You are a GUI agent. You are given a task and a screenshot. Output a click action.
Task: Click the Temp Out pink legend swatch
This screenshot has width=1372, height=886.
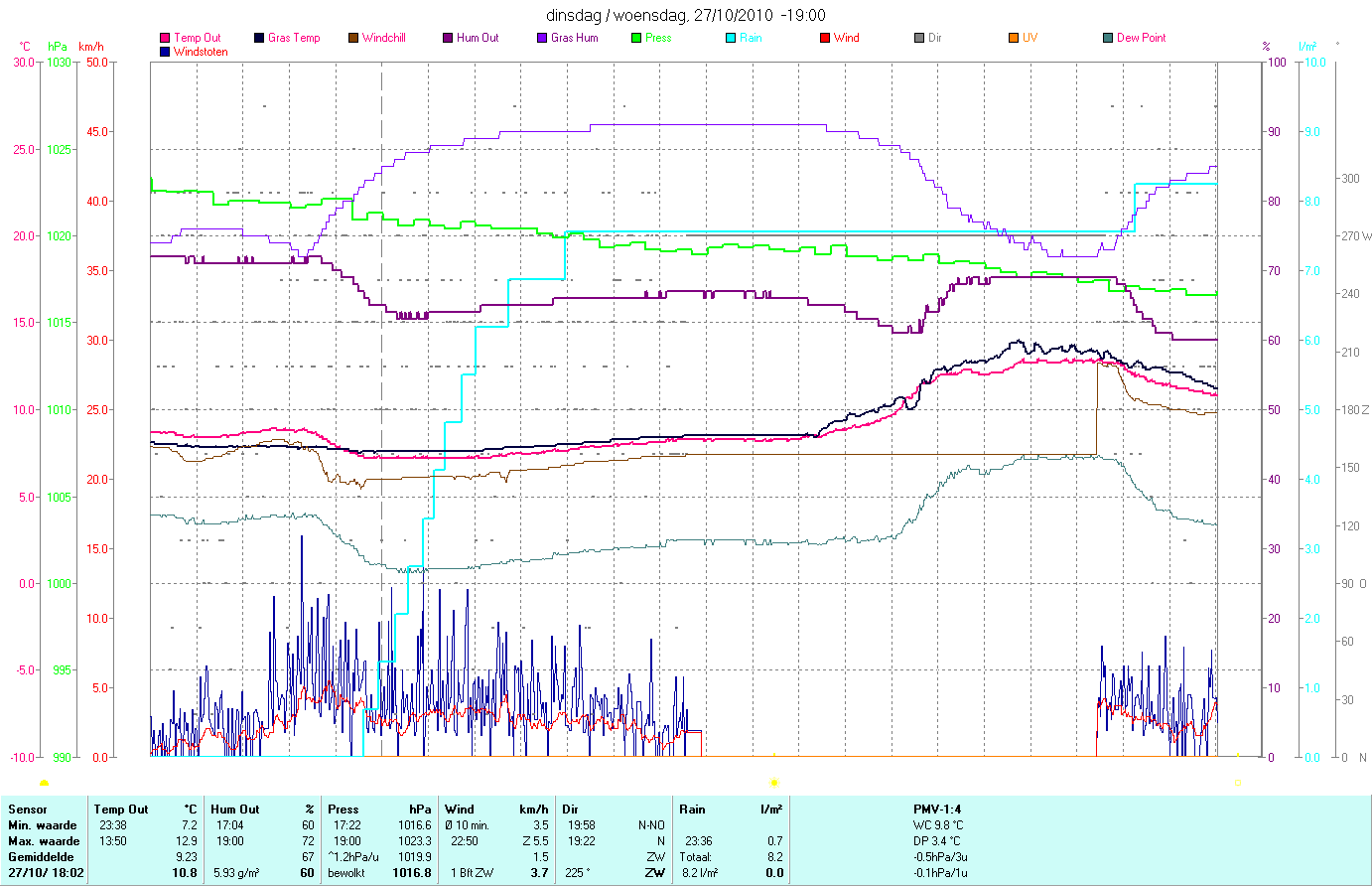tap(165, 38)
